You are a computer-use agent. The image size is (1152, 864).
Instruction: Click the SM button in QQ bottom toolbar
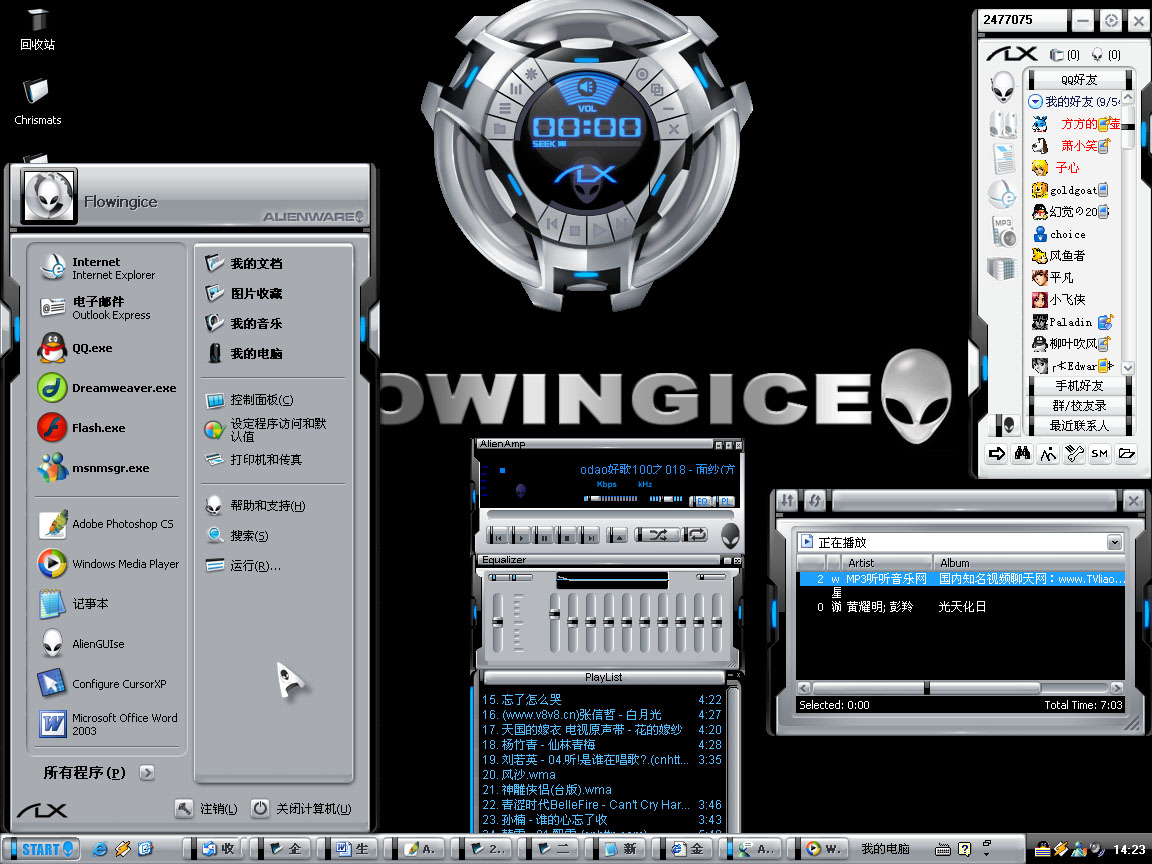coord(1100,453)
